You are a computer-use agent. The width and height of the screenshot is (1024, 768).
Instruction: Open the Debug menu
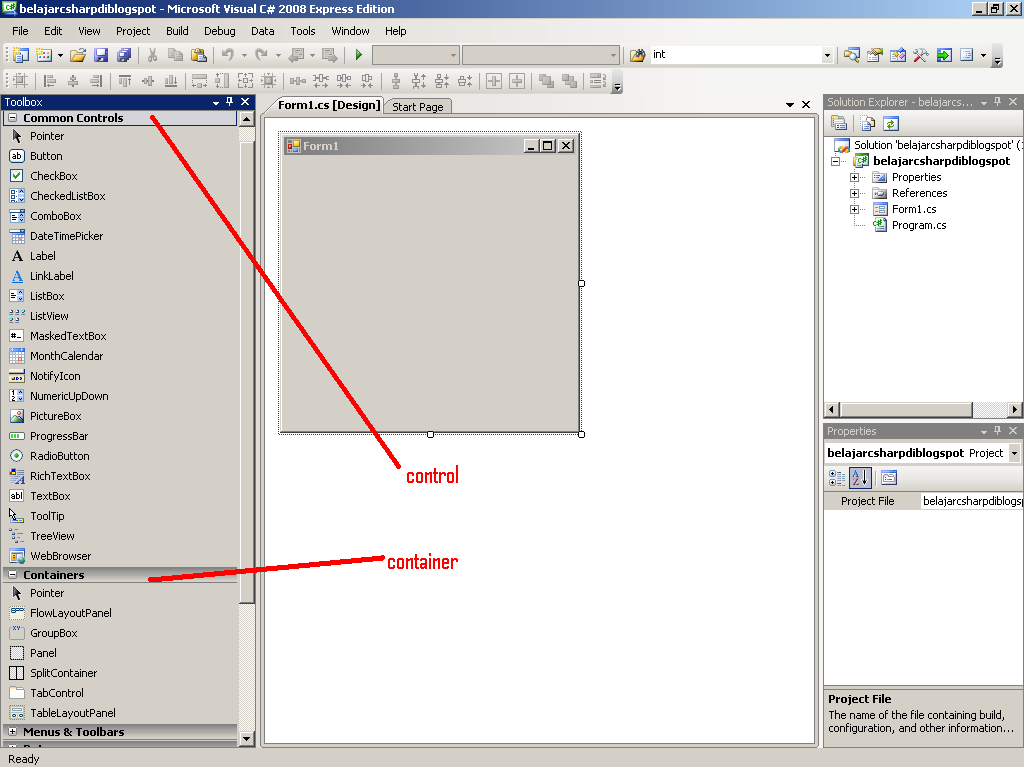pos(219,31)
